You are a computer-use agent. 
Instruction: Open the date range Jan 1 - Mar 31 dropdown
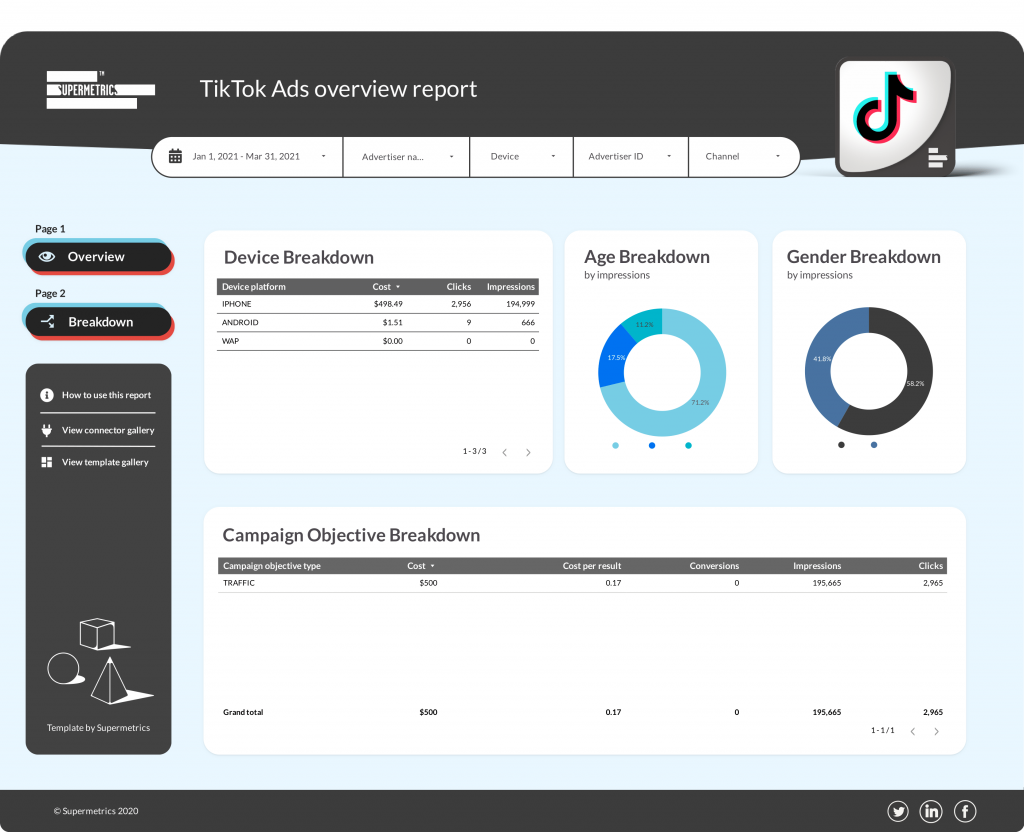pyautogui.click(x=248, y=157)
